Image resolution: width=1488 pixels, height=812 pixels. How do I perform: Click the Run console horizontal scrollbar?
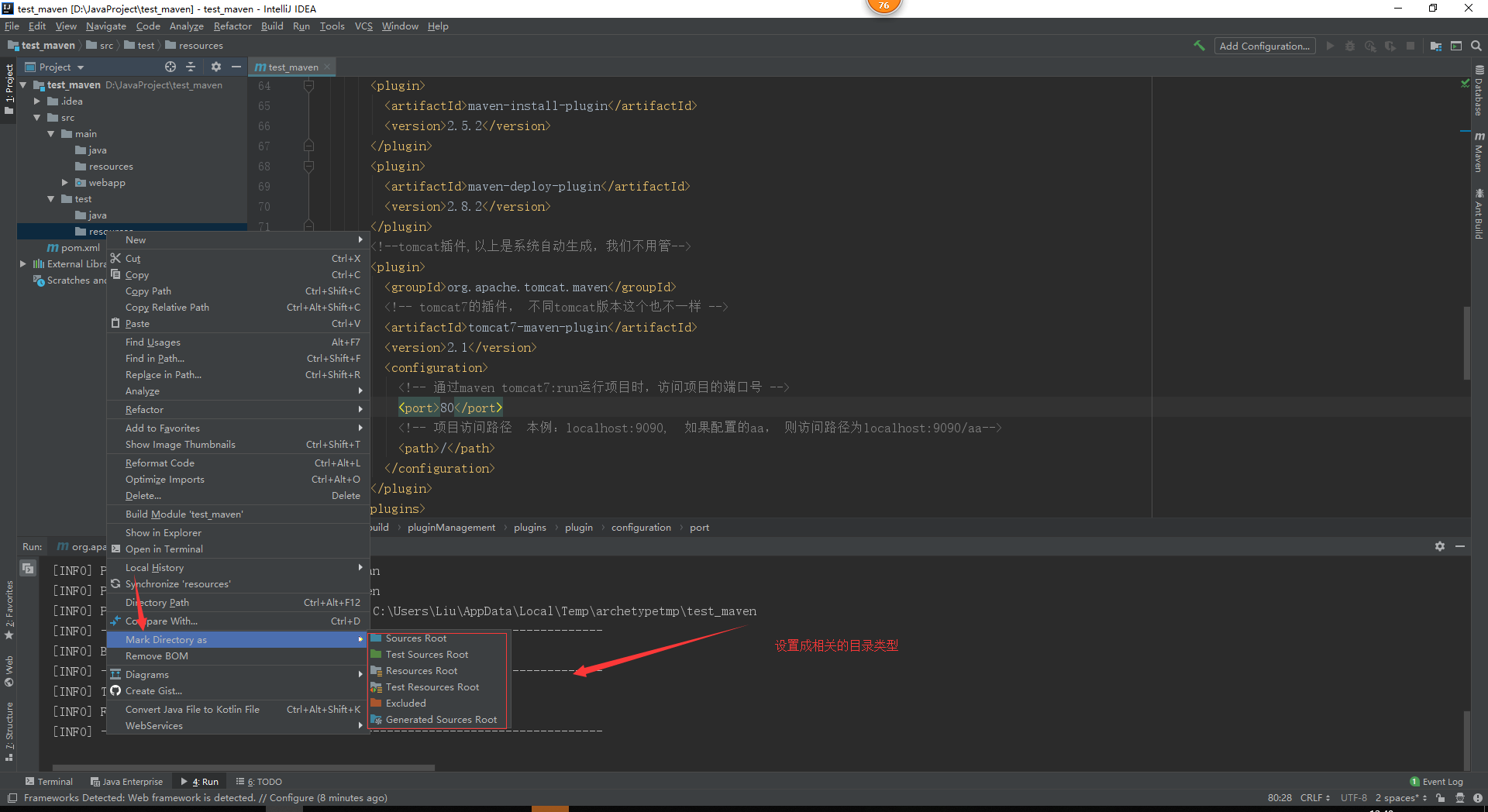click(x=243, y=768)
